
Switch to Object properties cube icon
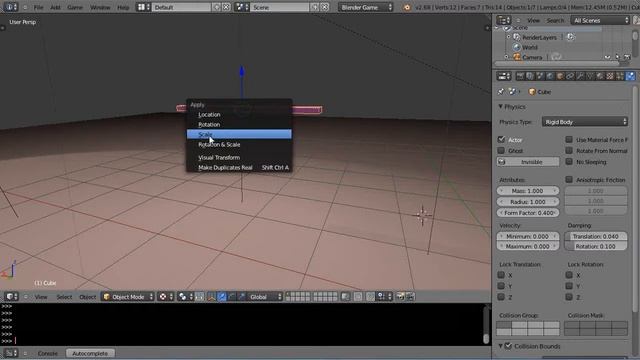[x=560, y=76]
